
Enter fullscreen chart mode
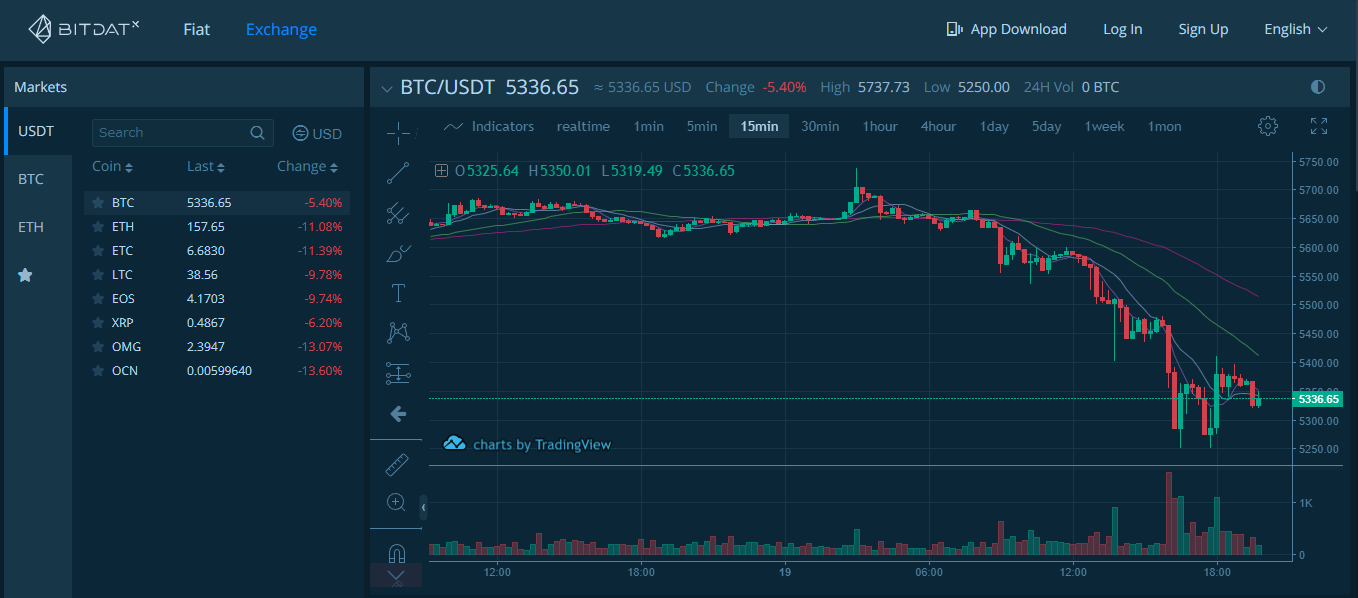(1319, 126)
